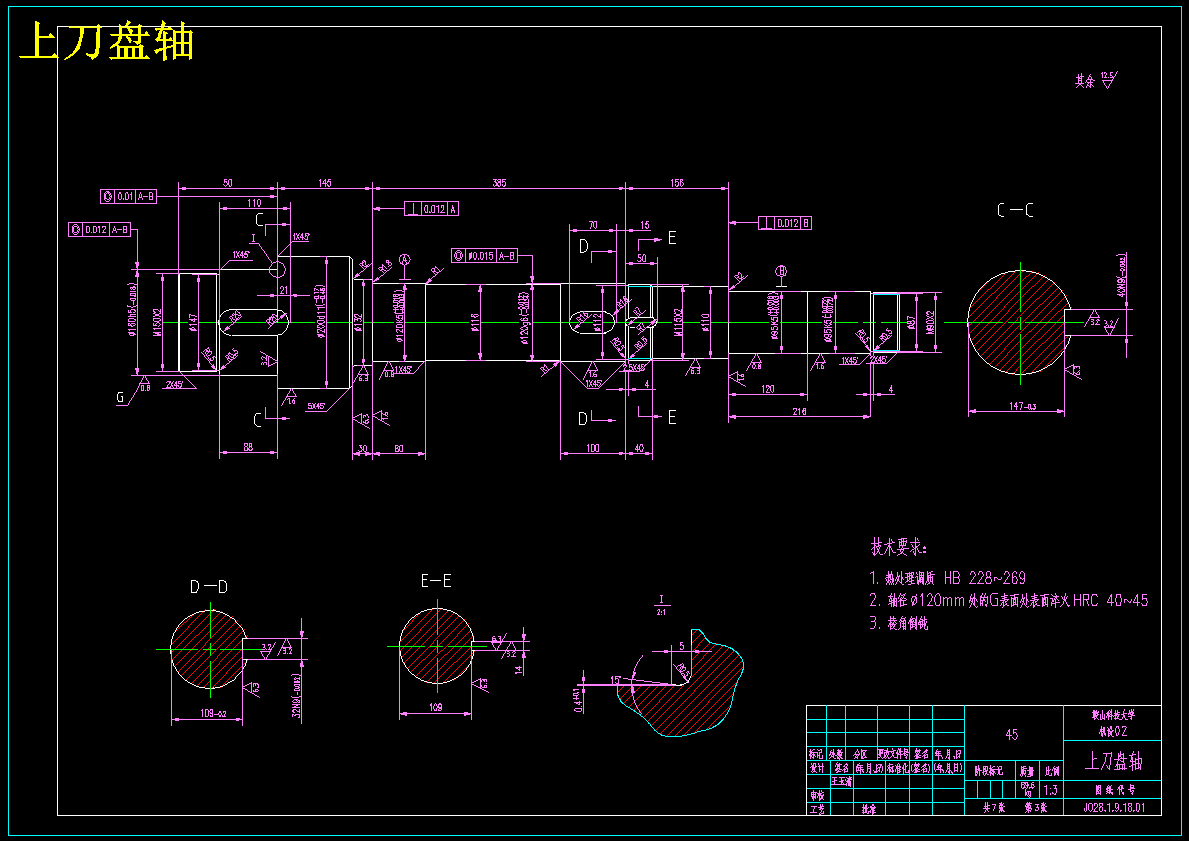Image resolution: width=1189 pixels, height=841 pixels.
Task: Click the 图纸代号 cell
Action: tap(1112, 789)
